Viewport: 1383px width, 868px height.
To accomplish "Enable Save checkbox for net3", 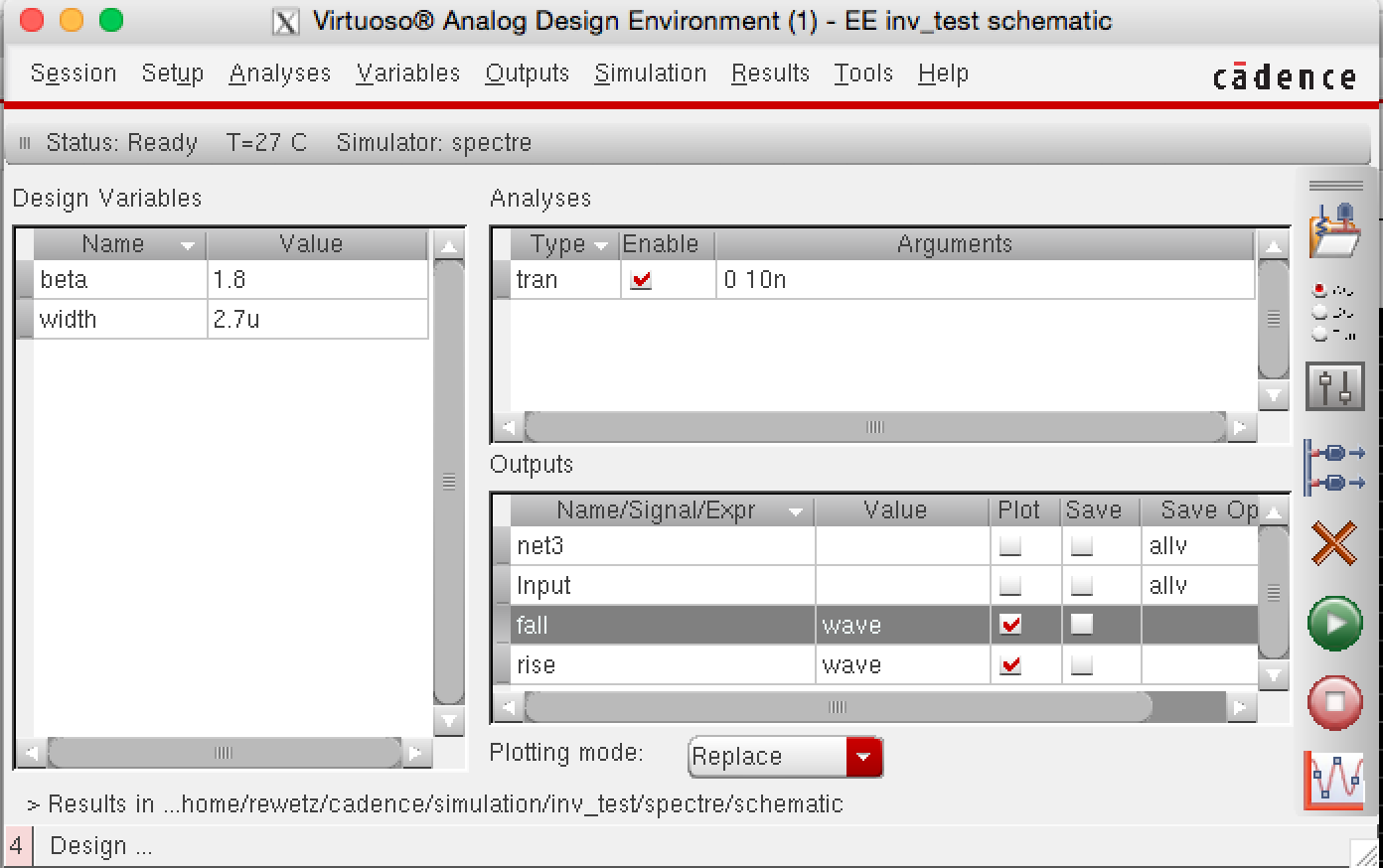I will 1082,545.
